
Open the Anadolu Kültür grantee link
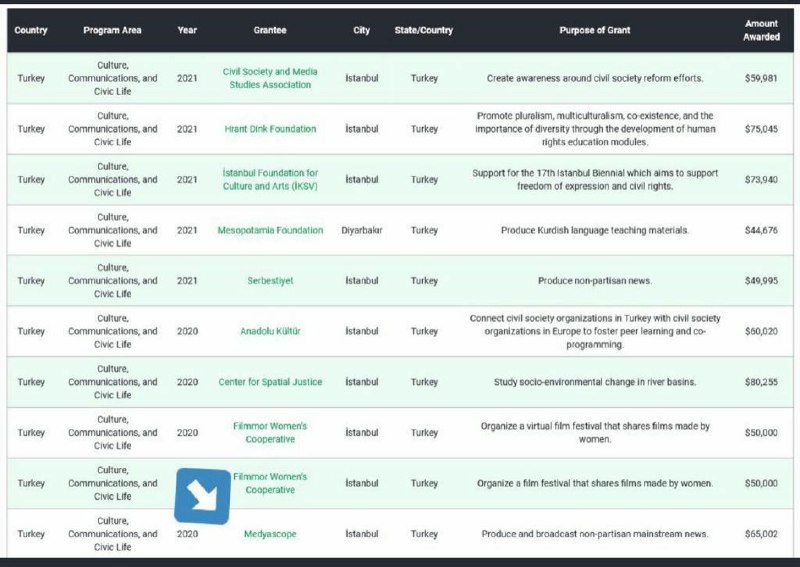tap(270, 331)
